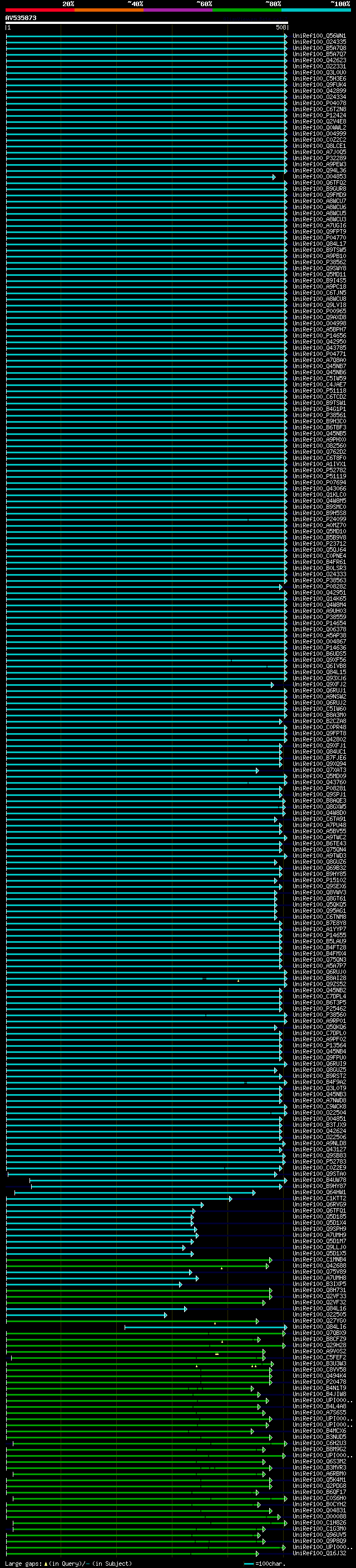Image resolution: width=356 pixels, height=1568 pixels.
Task: Open hit UniRef100_P04771
Action: pos(319,354)
